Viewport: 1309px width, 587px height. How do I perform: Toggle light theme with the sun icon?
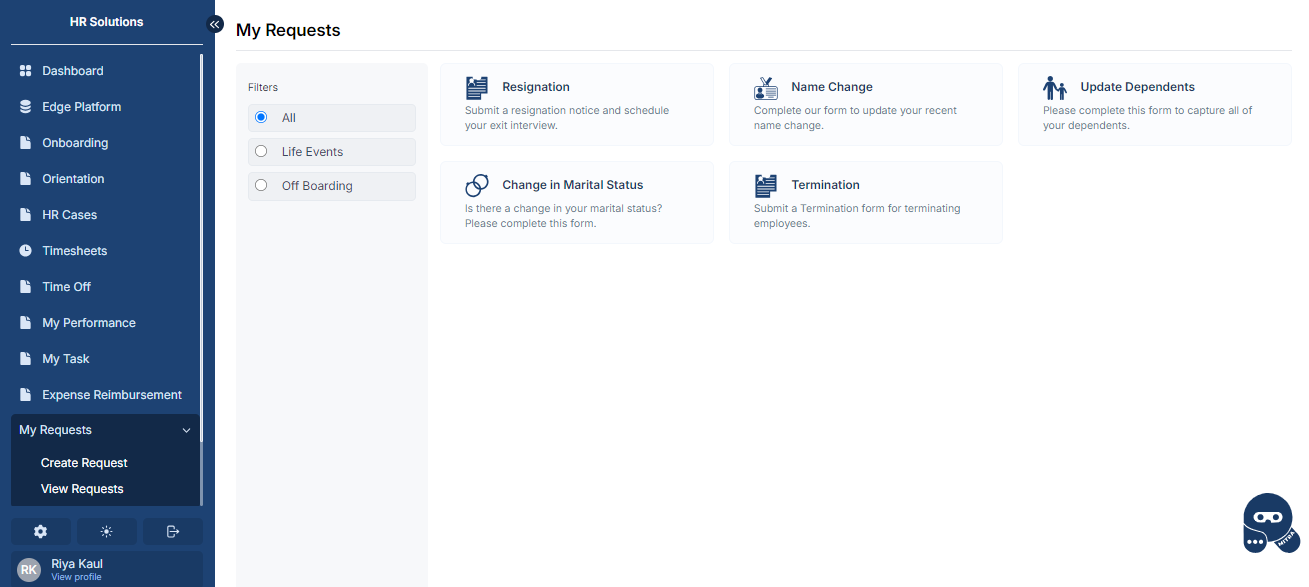point(106,531)
